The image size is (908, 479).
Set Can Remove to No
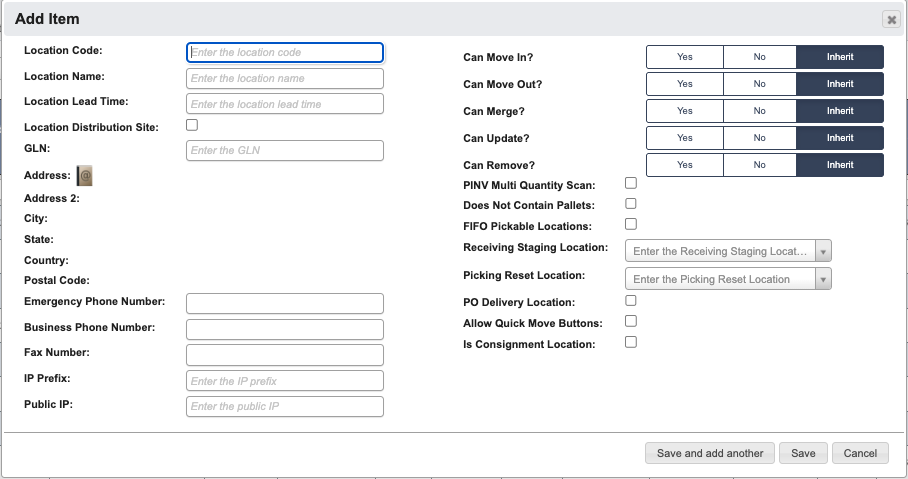tap(760, 164)
